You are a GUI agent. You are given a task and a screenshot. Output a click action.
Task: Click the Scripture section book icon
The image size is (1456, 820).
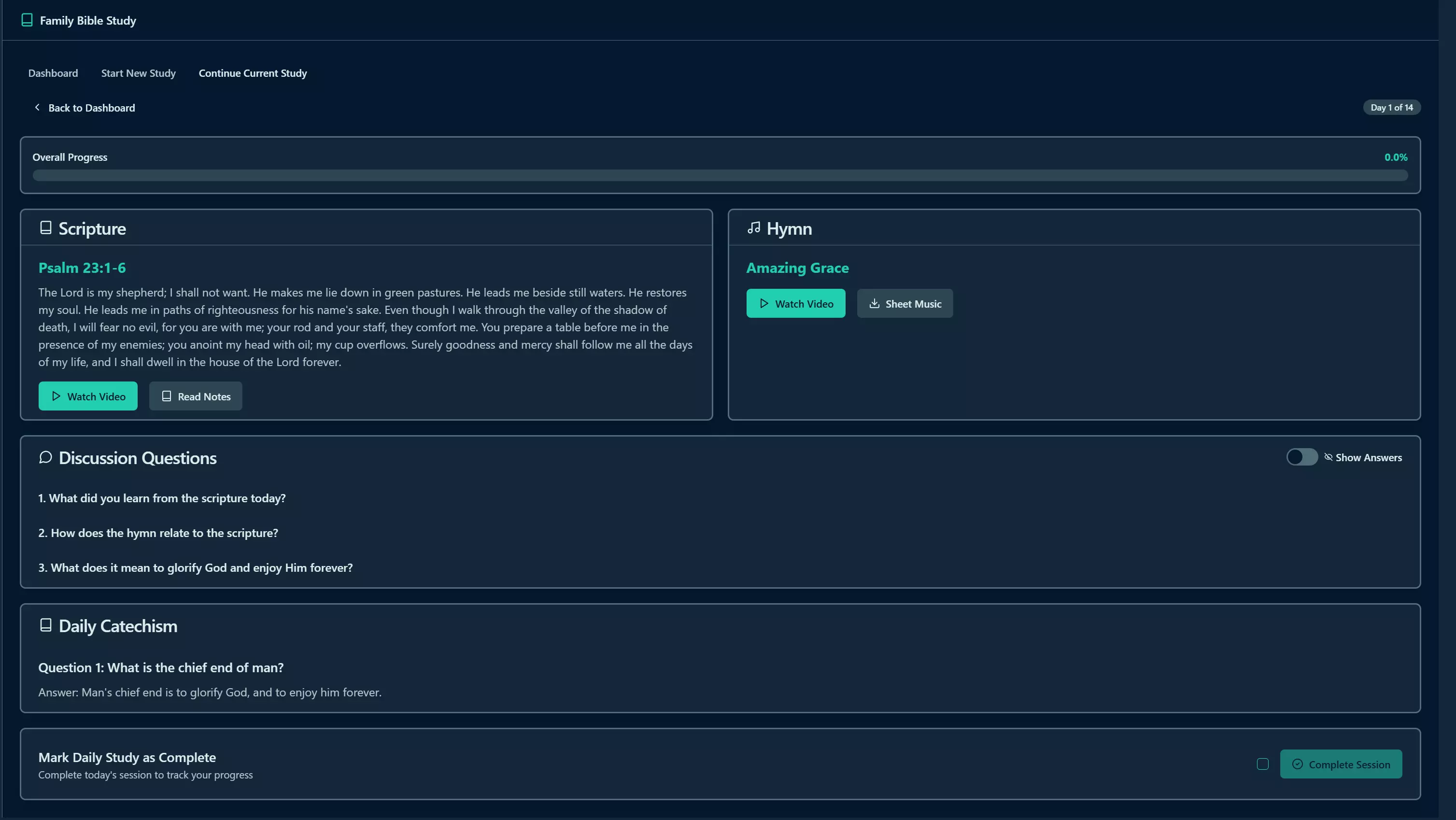pyautogui.click(x=46, y=228)
